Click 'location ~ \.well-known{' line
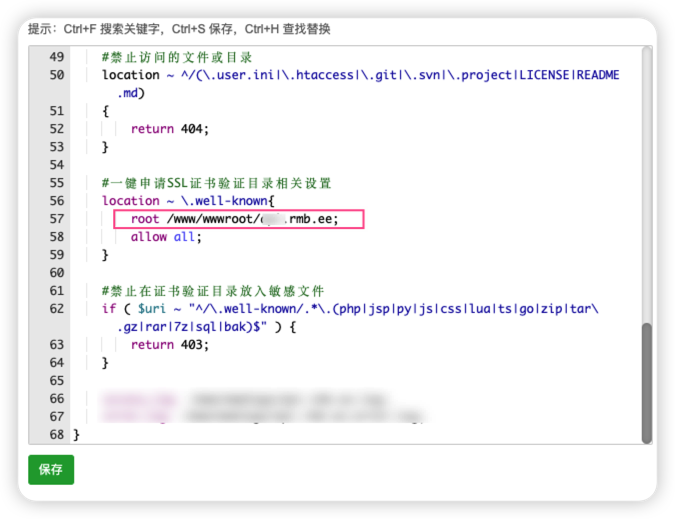 click(188, 201)
